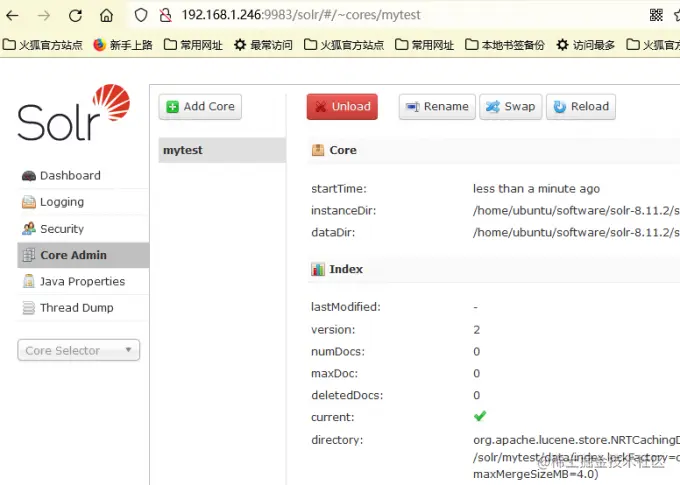Viewport: 680px width, 485px height.
Task: Open the 访问最多 bookmark item
Action: (586, 45)
